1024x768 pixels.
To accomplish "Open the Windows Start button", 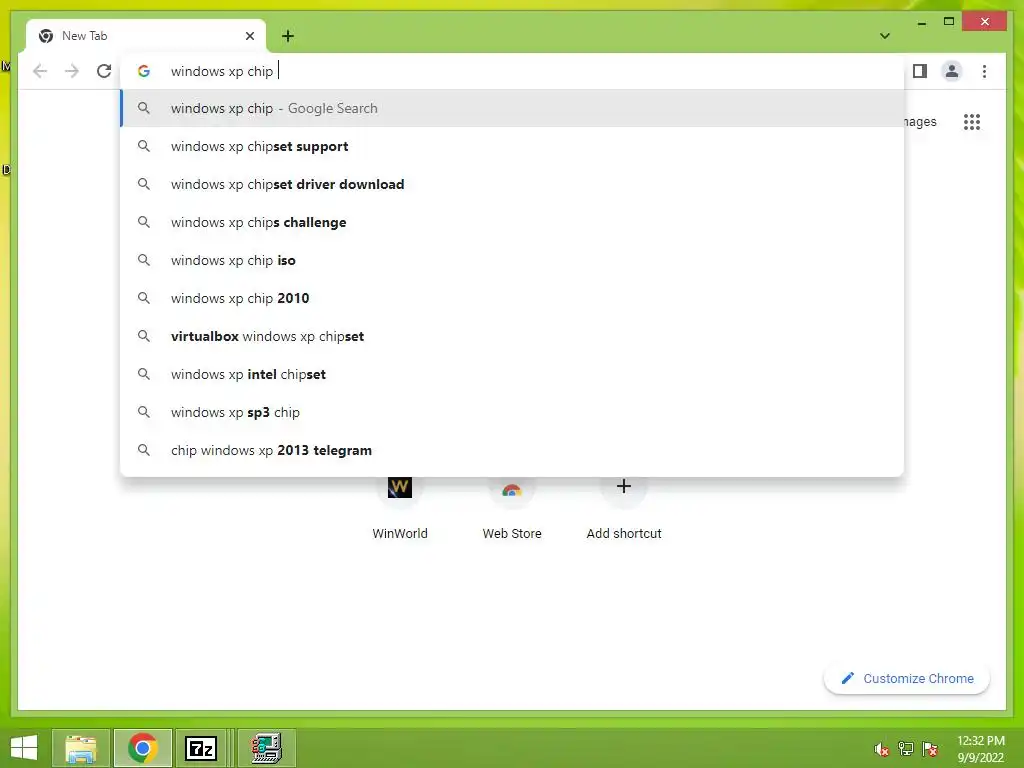I will [x=24, y=748].
